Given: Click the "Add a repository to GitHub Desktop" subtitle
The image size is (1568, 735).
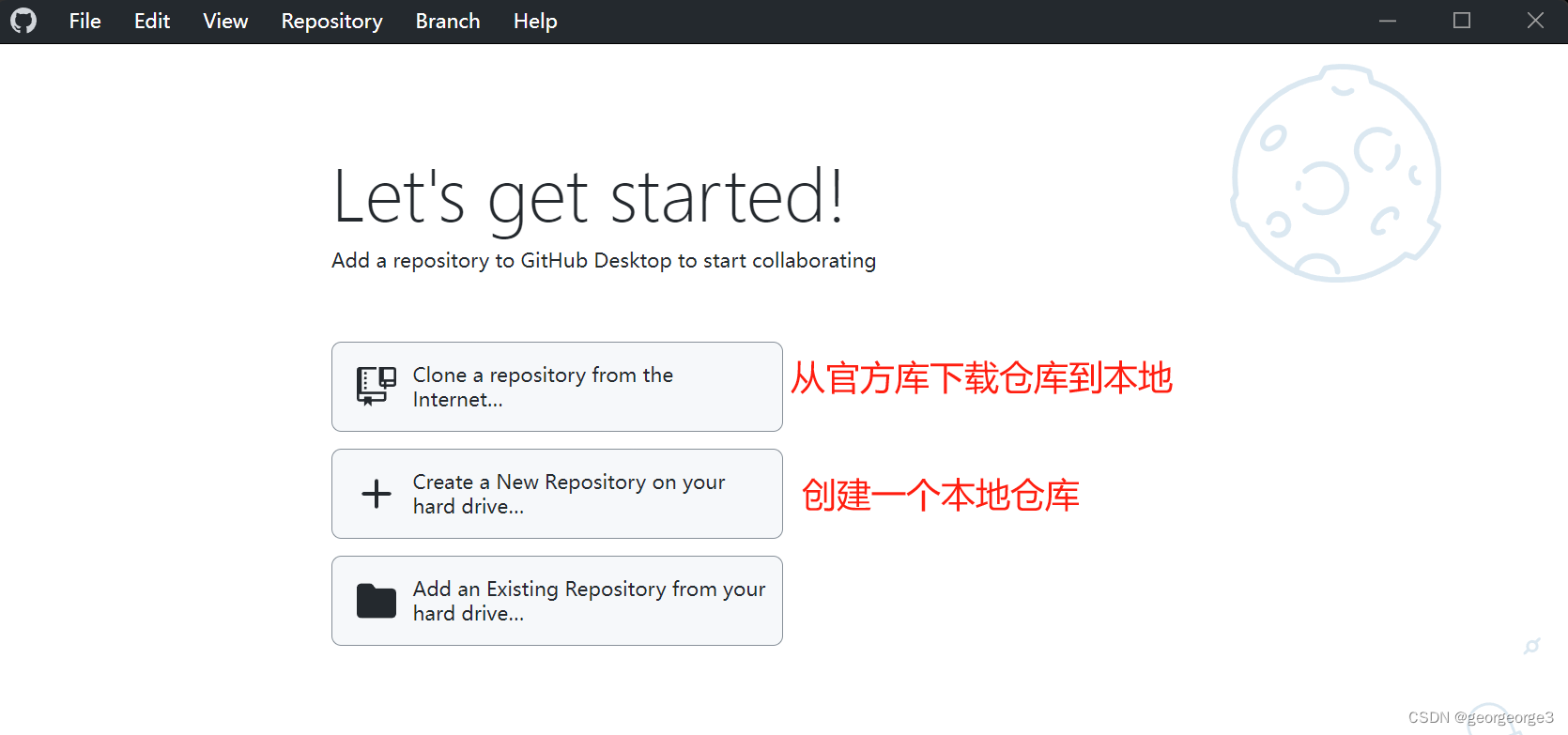Looking at the screenshot, I should (604, 260).
